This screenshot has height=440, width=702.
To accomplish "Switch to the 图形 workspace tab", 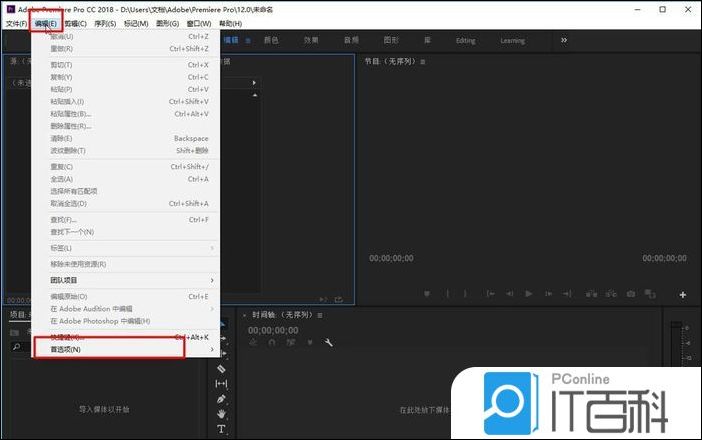I will tap(391, 40).
